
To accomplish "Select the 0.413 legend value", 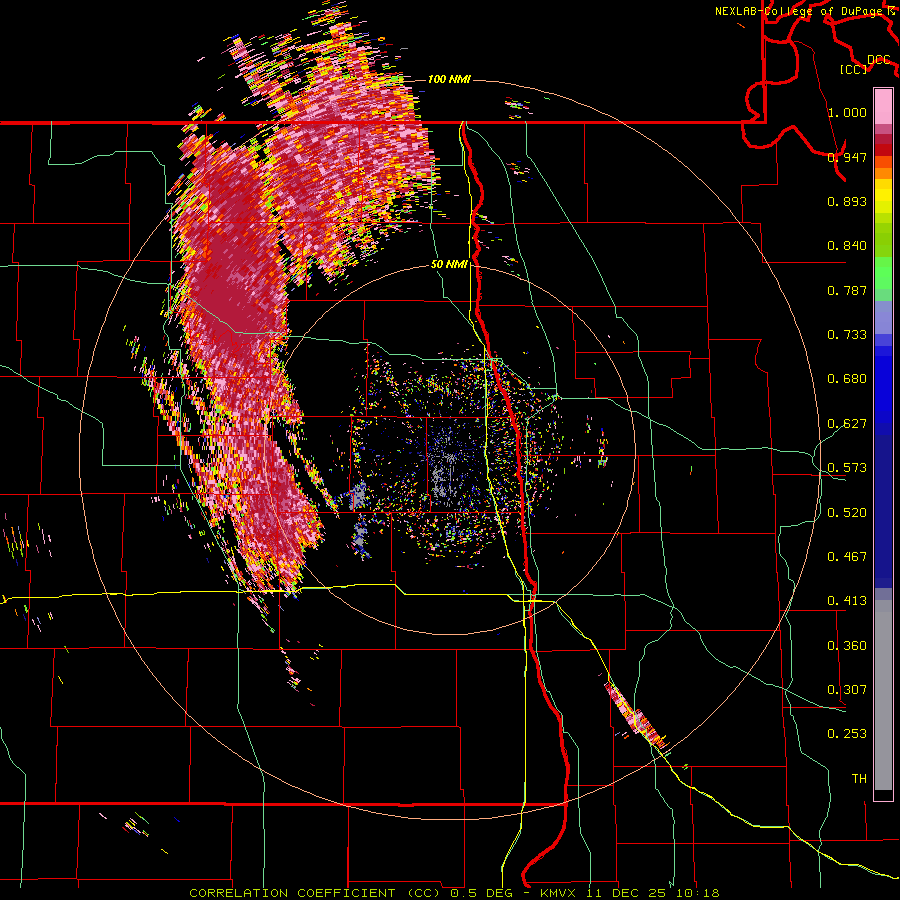I will (x=847, y=601).
